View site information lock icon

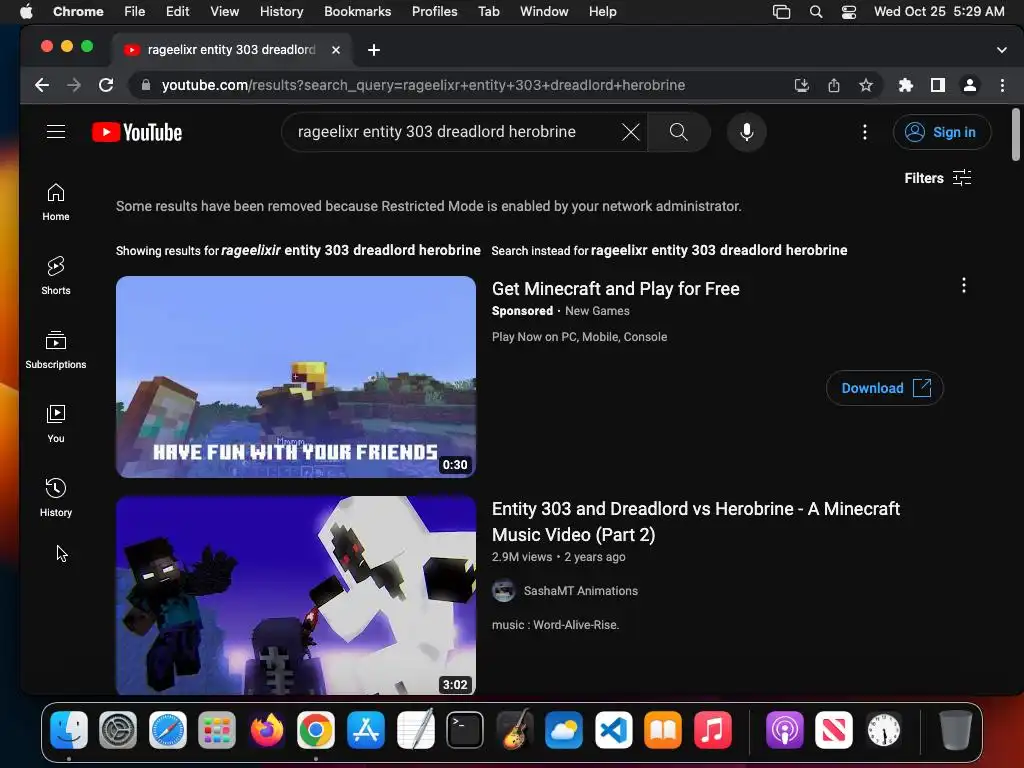pos(146,85)
